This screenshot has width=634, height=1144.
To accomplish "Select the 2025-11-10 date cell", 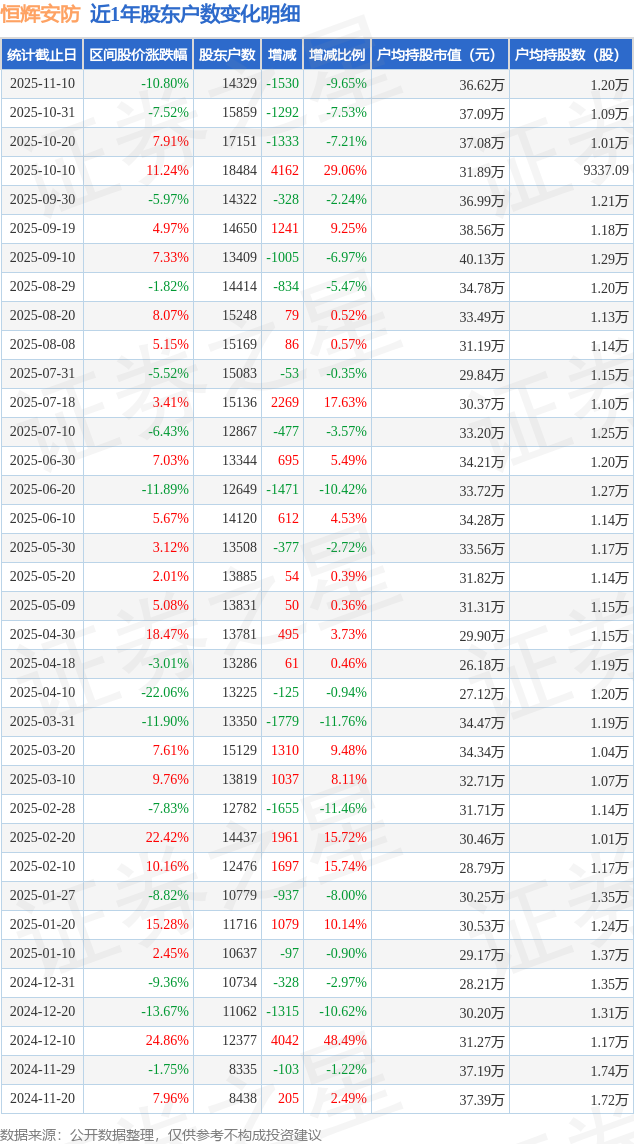I will click(41, 84).
